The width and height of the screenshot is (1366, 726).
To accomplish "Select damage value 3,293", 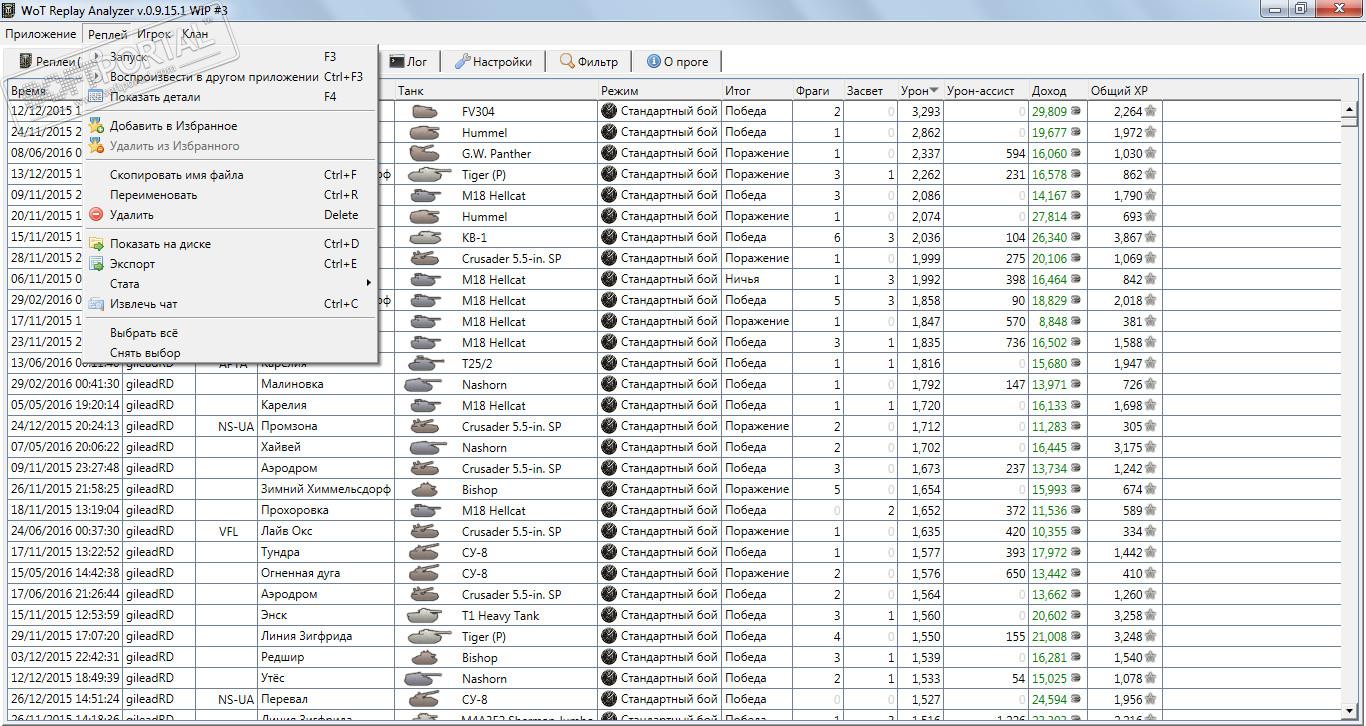I will coord(925,112).
